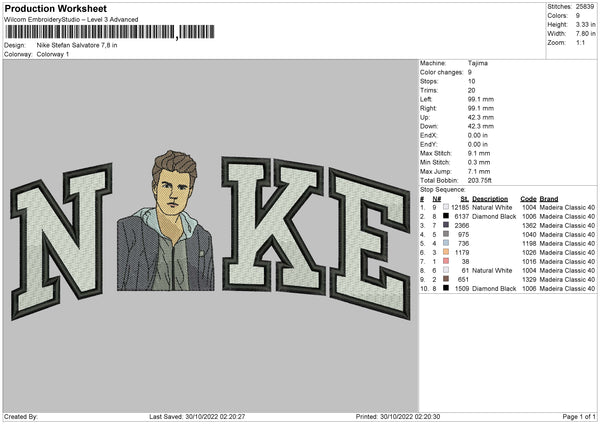This screenshot has height=424, width=600.
Task: Pick the orange swatch for code 1026
Action: point(446,252)
